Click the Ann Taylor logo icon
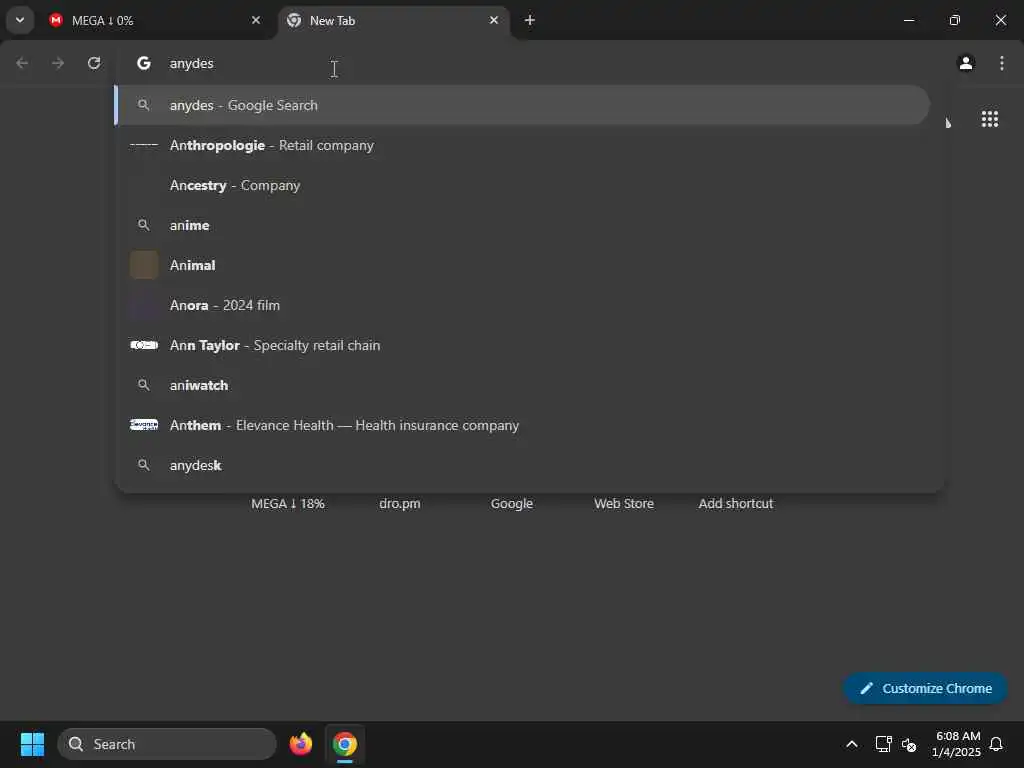1024x768 pixels. [x=144, y=345]
